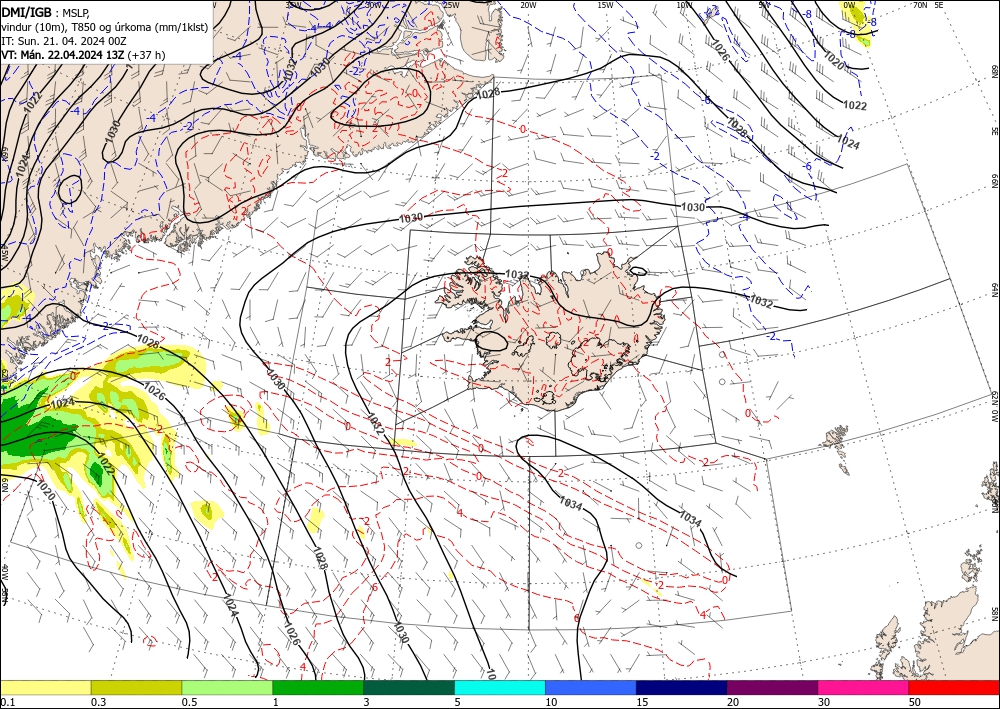Click the purple 20 mm legend swatch
This screenshot has width=1000, height=709.
(772, 687)
